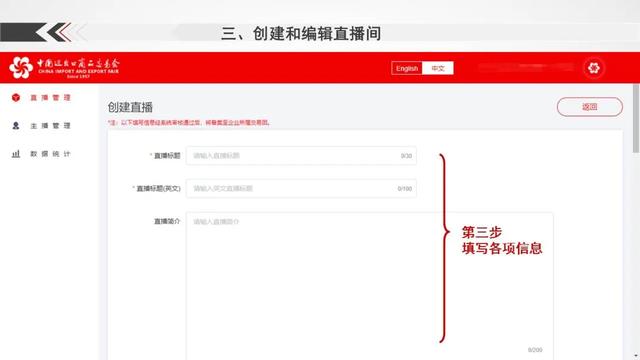Click into the 直播简介 text area
Image resolution: width=640 pixels, height=360 pixels.
(x=369, y=286)
